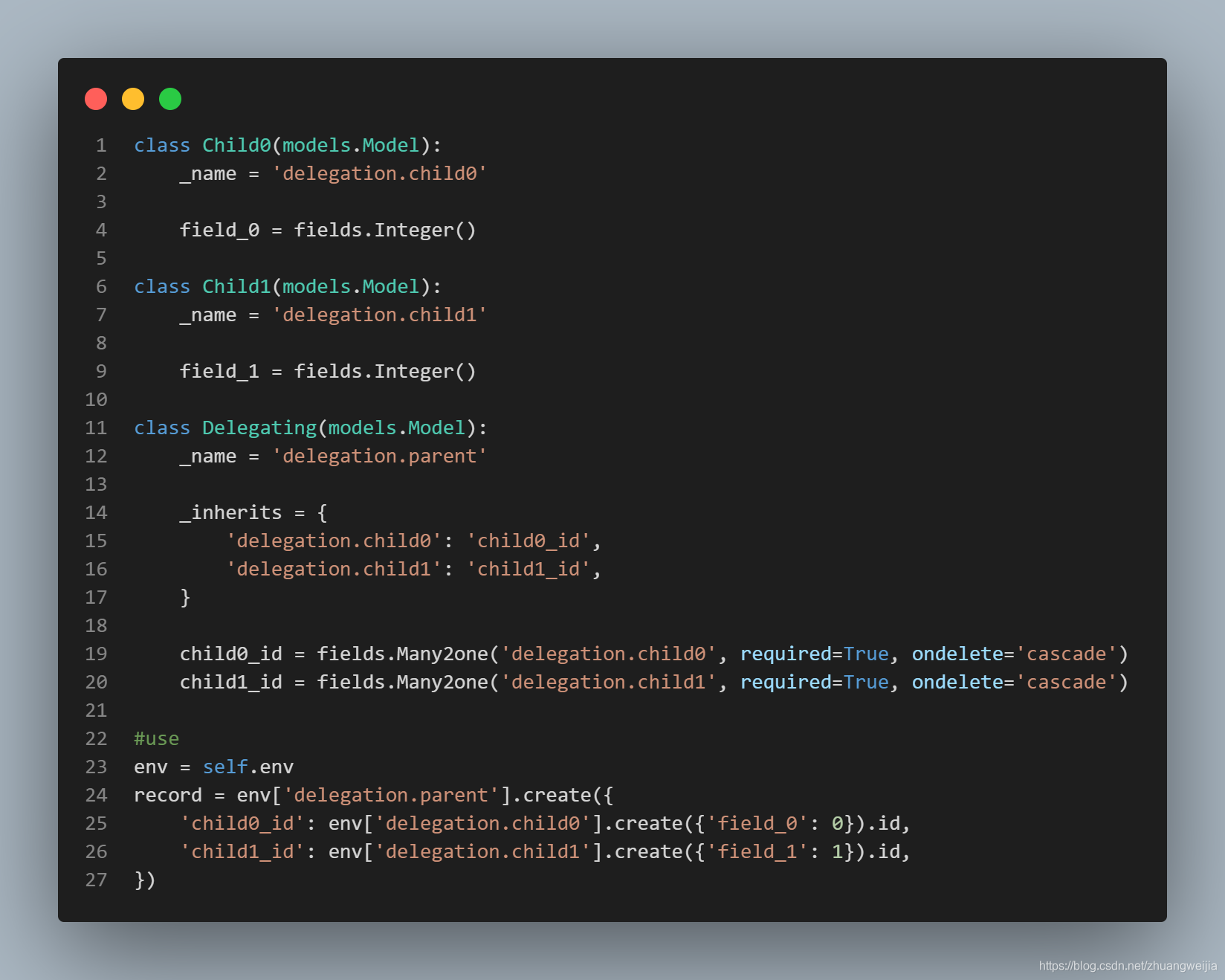Image resolution: width=1225 pixels, height=980 pixels.
Task: Click the 'field_0' key on line 25
Action: pos(757,823)
